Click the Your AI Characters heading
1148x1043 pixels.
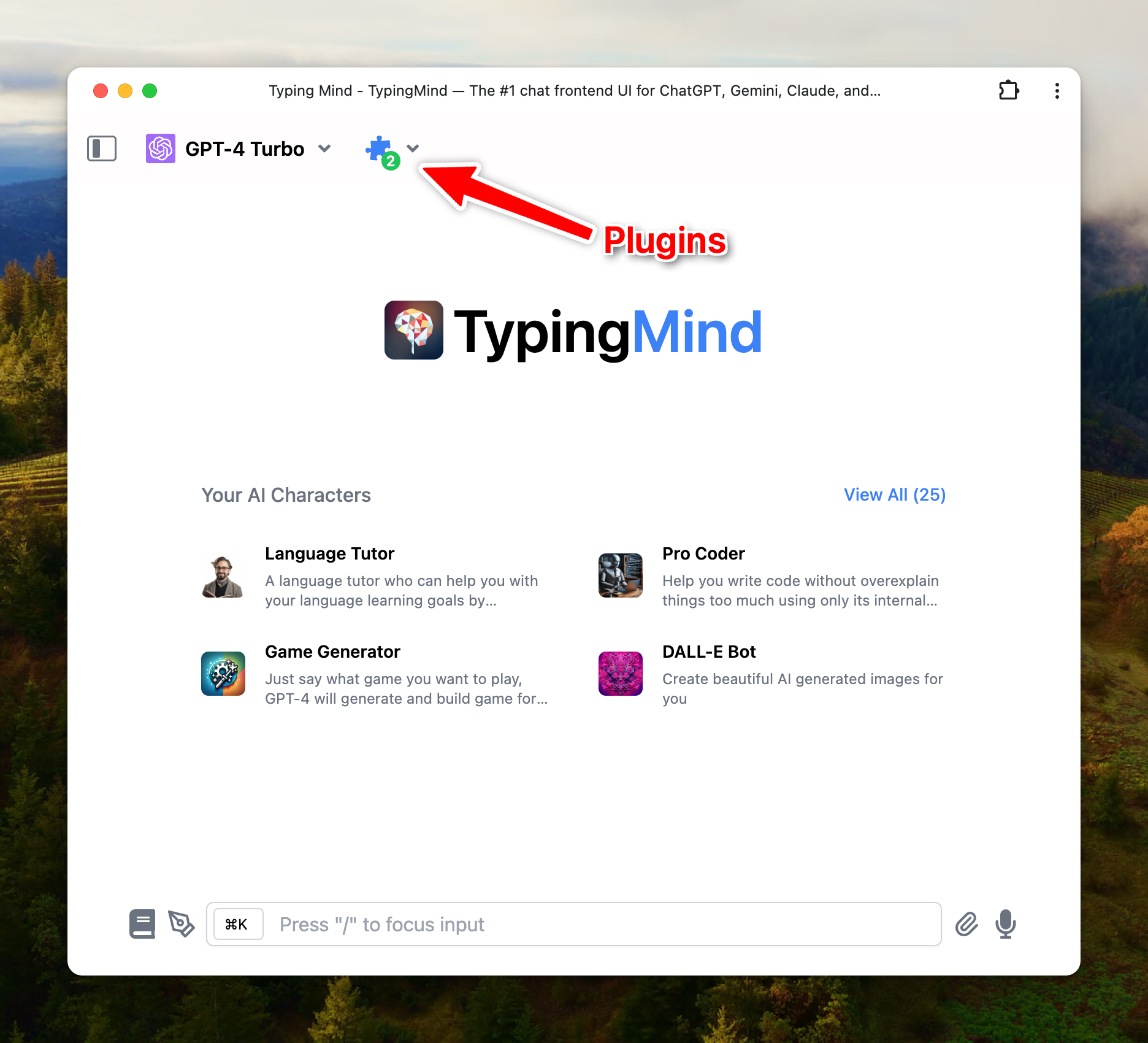(x=286, y=495)
